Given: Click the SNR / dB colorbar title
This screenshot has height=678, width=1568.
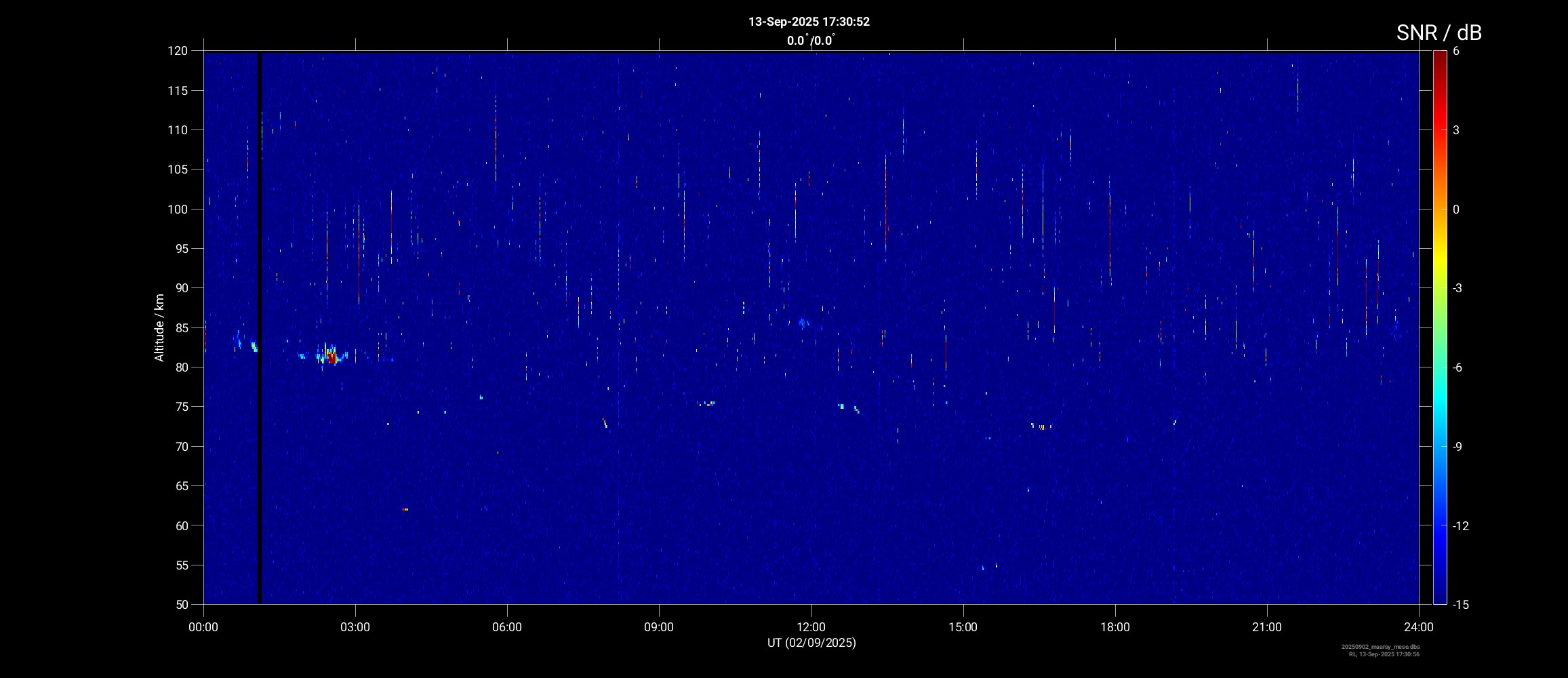Looking at the screenshot, I should tap(1439, 33).
